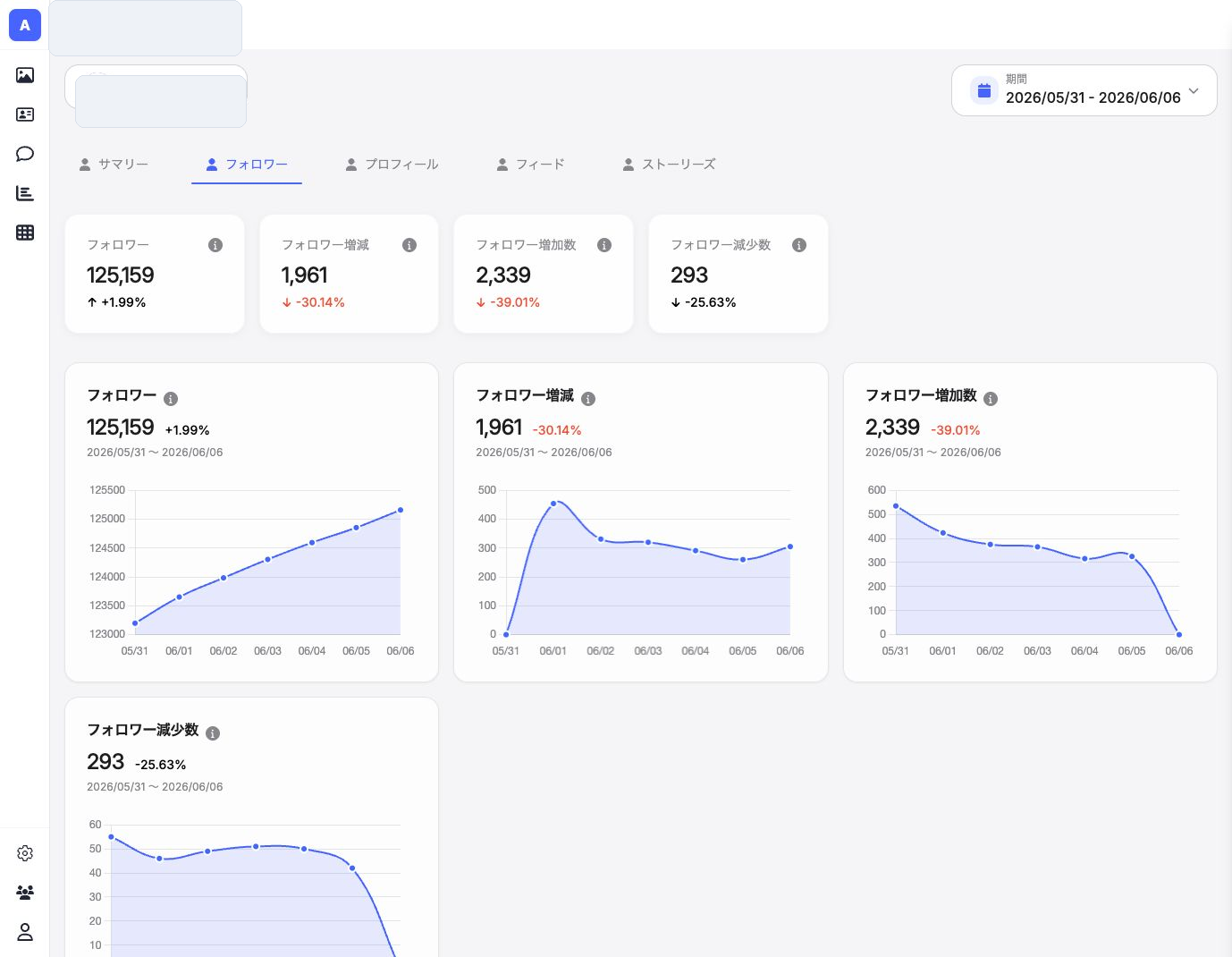Screen dimensions: 1232x957
Task: Click date range text under フォロワー増減 chart title
Action: coord(544,453)
